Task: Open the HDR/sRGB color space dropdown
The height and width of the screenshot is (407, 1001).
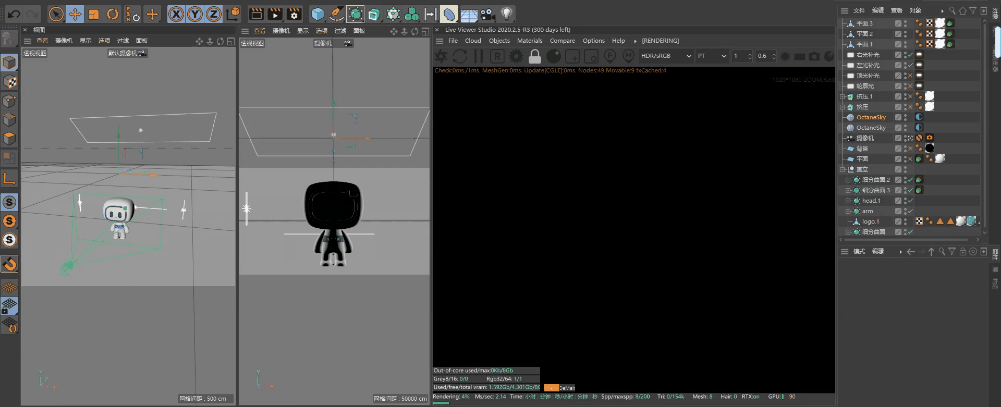Action: pyautogui.click(x=666, y=56)
